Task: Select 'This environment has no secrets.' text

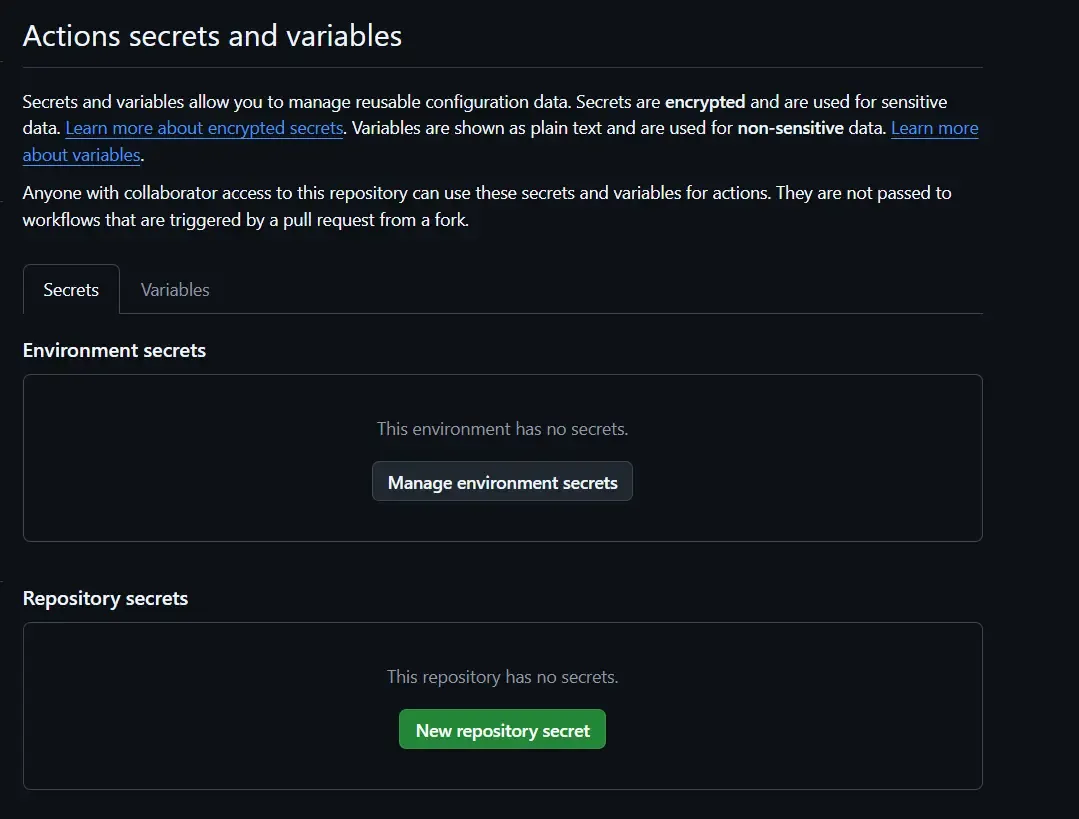Action: (x=502, y=429)
